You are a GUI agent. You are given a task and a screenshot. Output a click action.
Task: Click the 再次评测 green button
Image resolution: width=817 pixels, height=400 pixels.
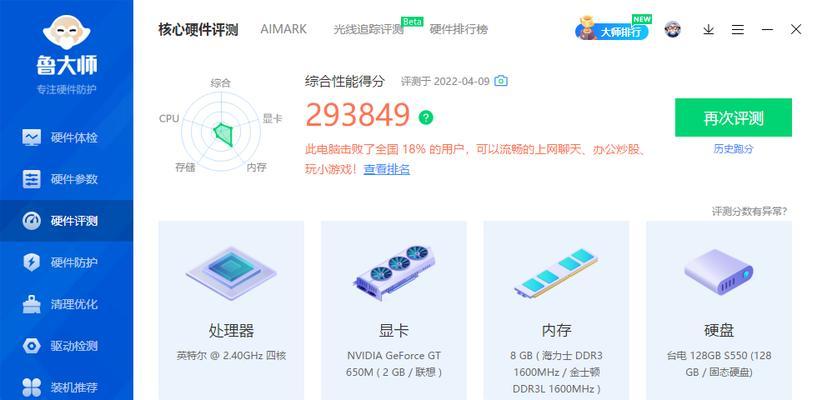click(733, 118)
